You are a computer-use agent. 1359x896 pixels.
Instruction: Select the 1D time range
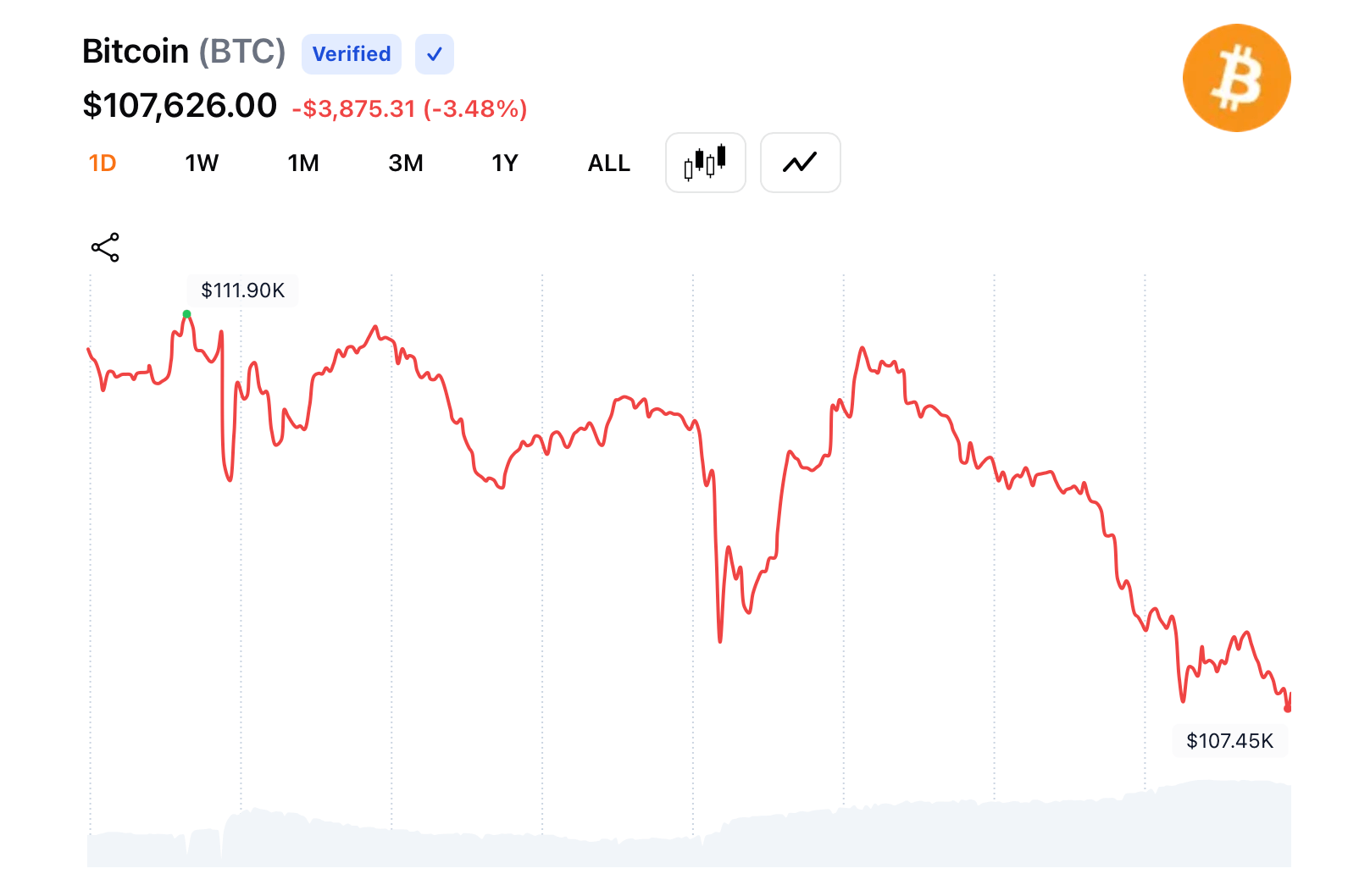[103, 163]
